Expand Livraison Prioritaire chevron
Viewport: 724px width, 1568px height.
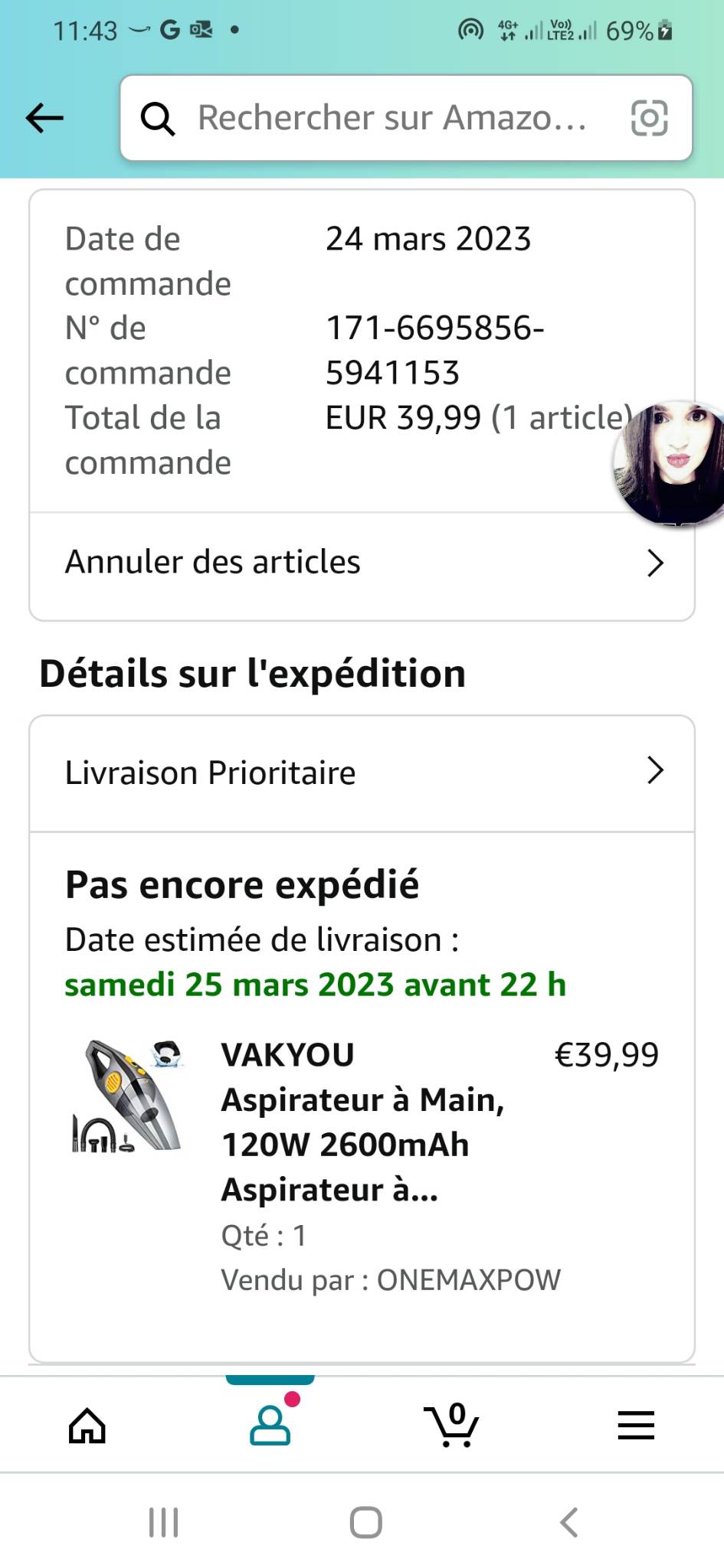pyautogui.click(x=655, y=770)
